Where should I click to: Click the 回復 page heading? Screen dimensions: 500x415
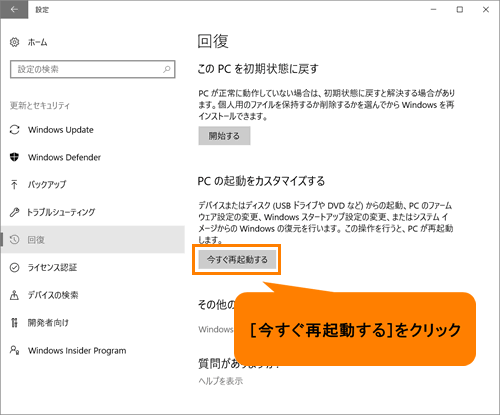click(213, 41)
